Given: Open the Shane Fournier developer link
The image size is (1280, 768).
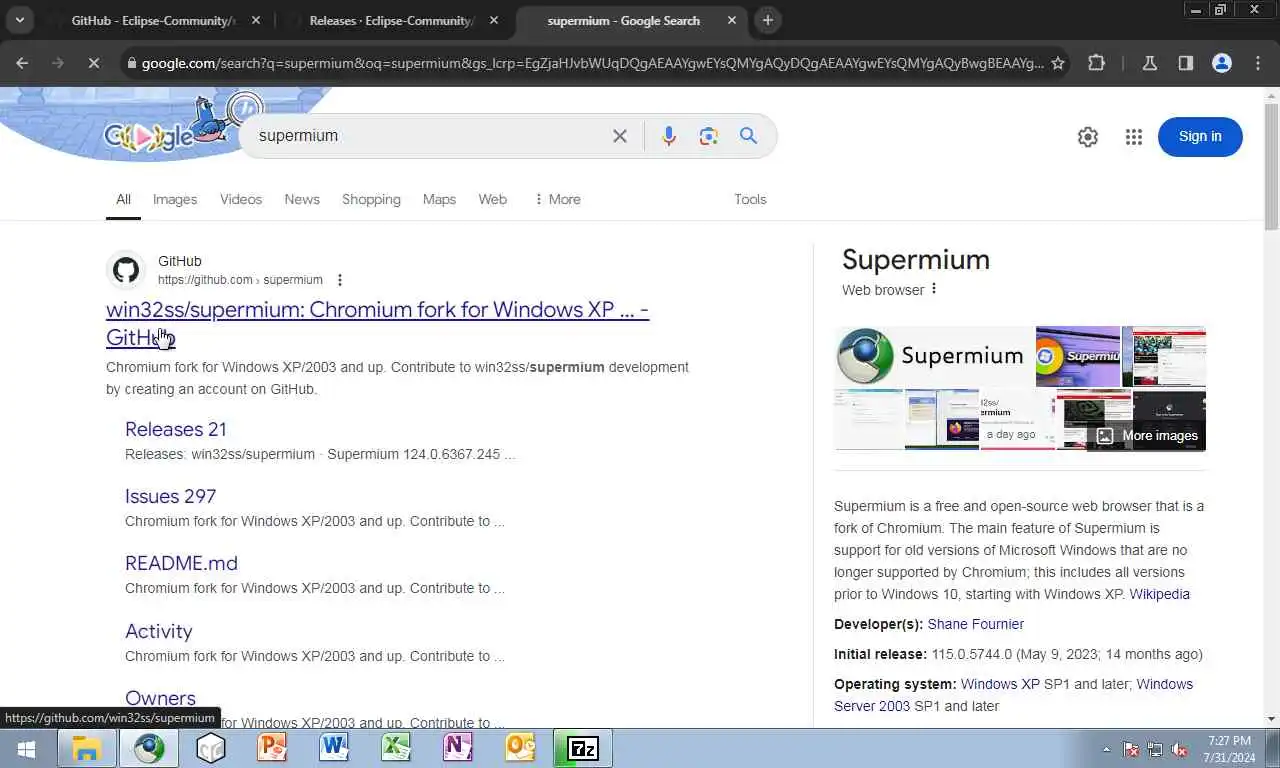Looking at the screenshot, I should 975,624.
